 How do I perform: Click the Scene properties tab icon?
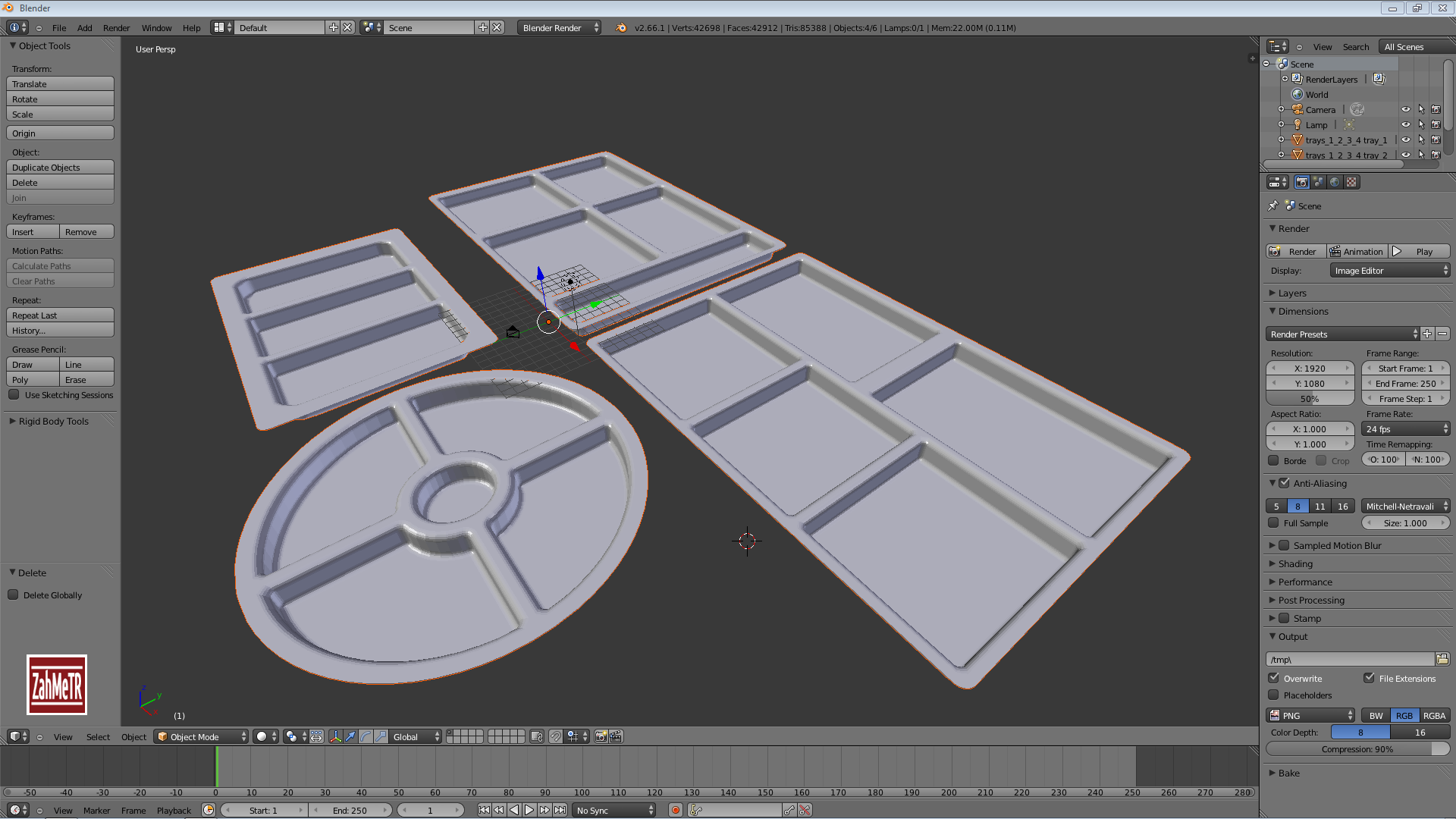tap(1318, 182)
